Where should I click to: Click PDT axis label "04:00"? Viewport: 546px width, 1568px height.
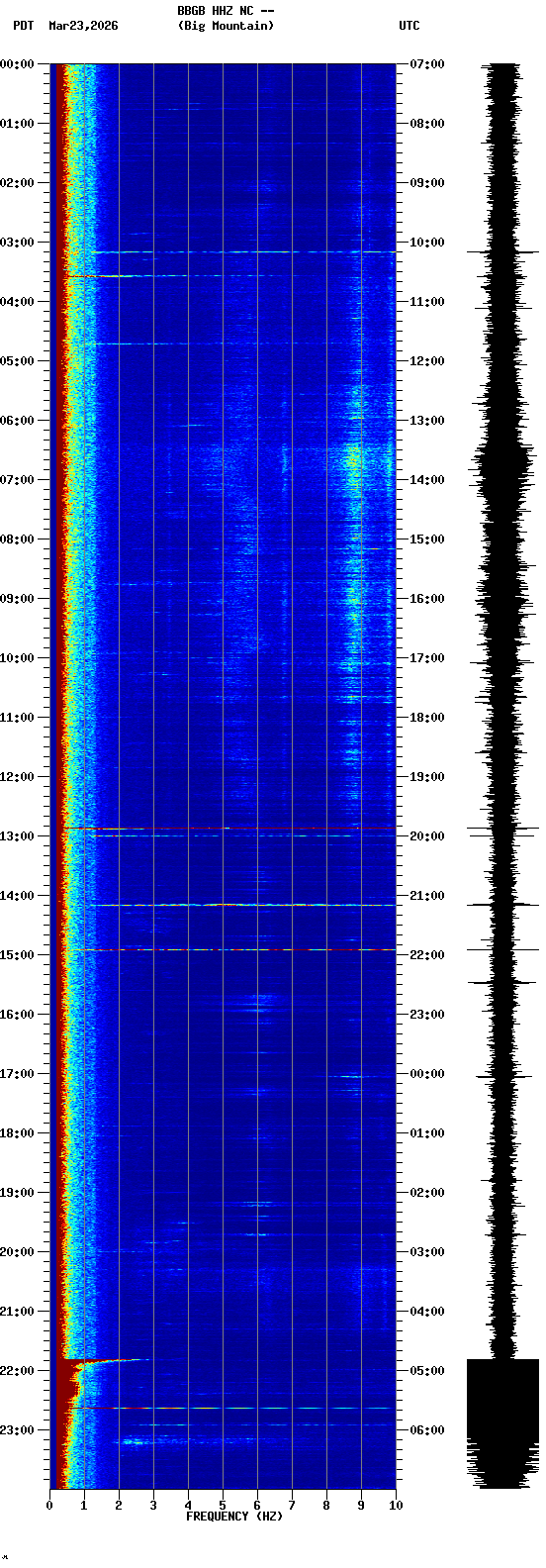tap(17, 302)
